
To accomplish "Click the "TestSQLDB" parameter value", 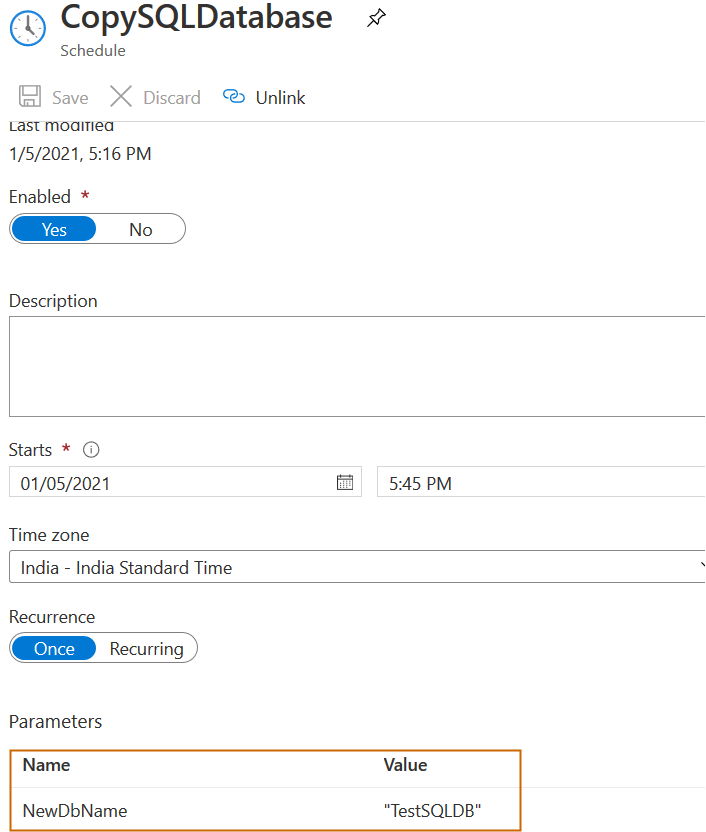I will 433,811.
